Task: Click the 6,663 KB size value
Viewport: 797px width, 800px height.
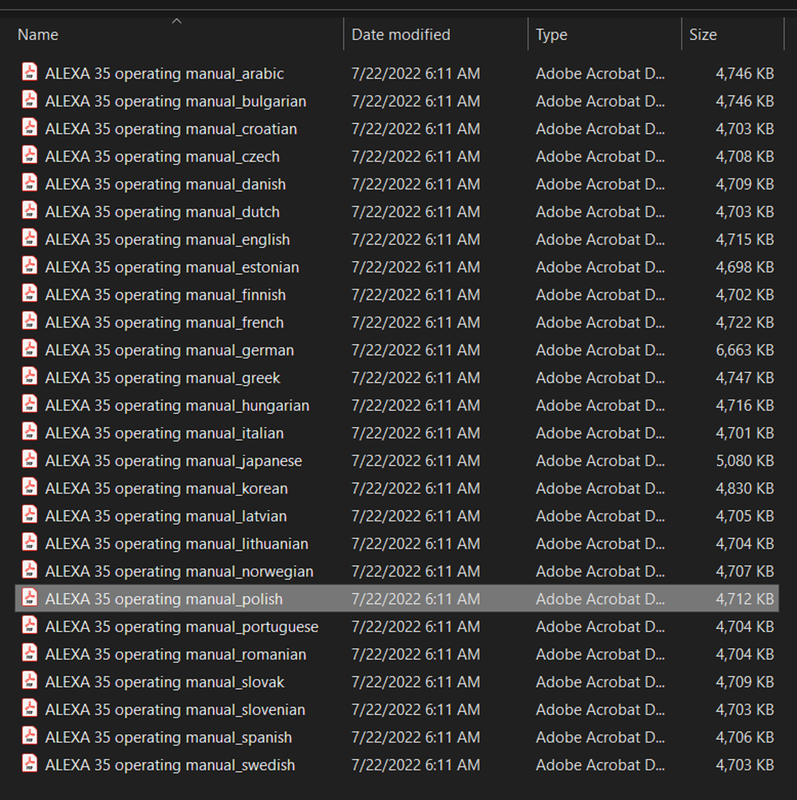Action: pos(744,350)
